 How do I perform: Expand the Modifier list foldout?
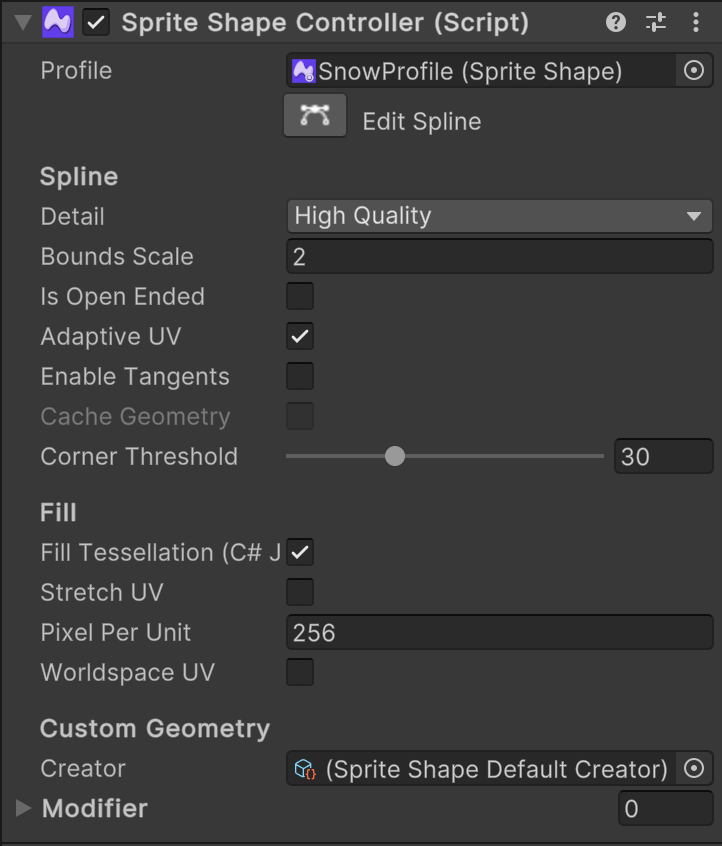coord(23,808)
